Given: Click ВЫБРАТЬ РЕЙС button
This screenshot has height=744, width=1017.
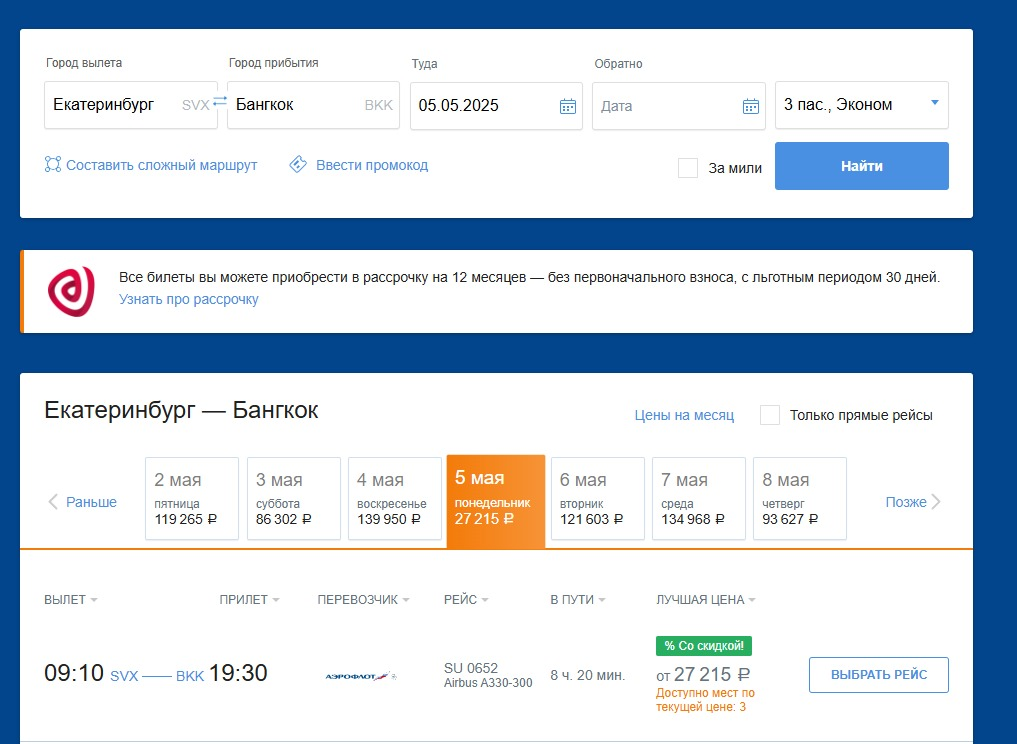Looking at the screenshot, I should point(879,675).
